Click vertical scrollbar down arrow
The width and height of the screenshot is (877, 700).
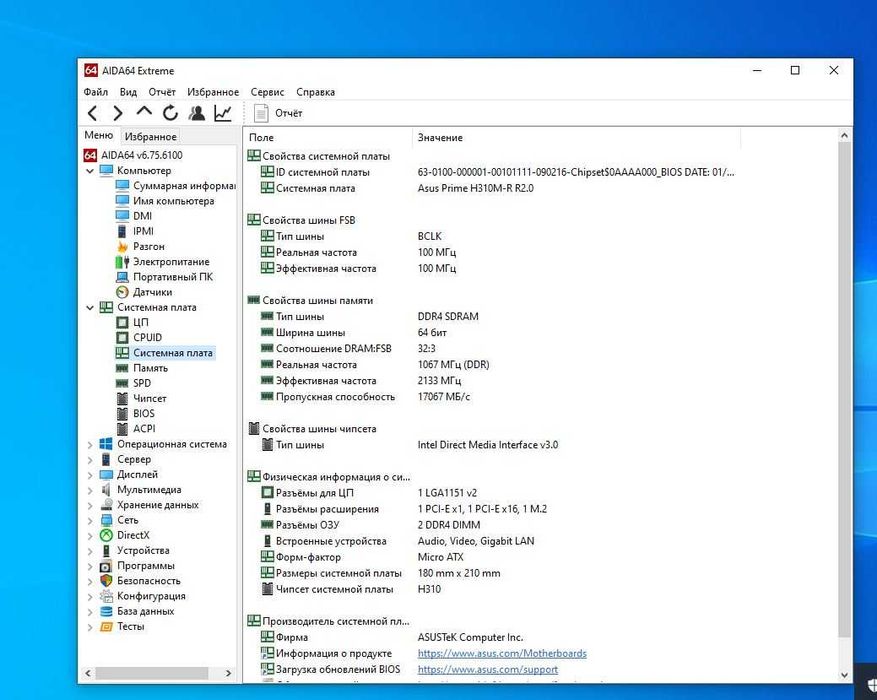[845, 675]
